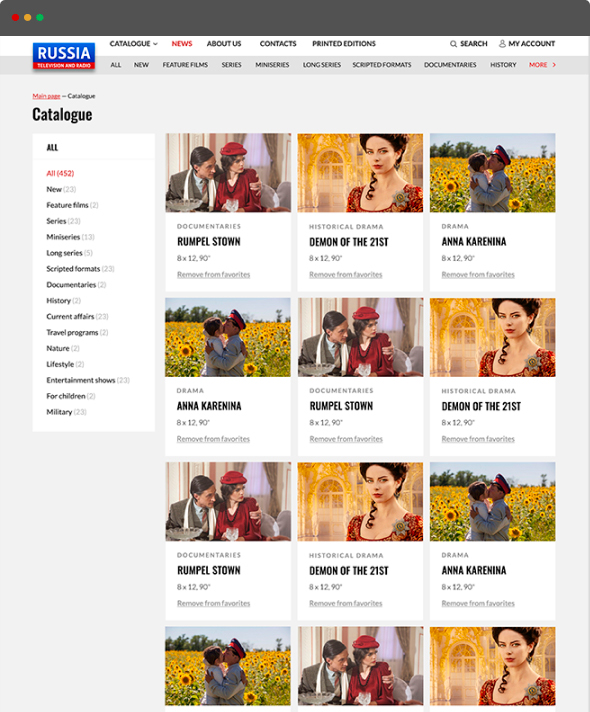Open the first Demon of the 21st thumbnail

360,173
